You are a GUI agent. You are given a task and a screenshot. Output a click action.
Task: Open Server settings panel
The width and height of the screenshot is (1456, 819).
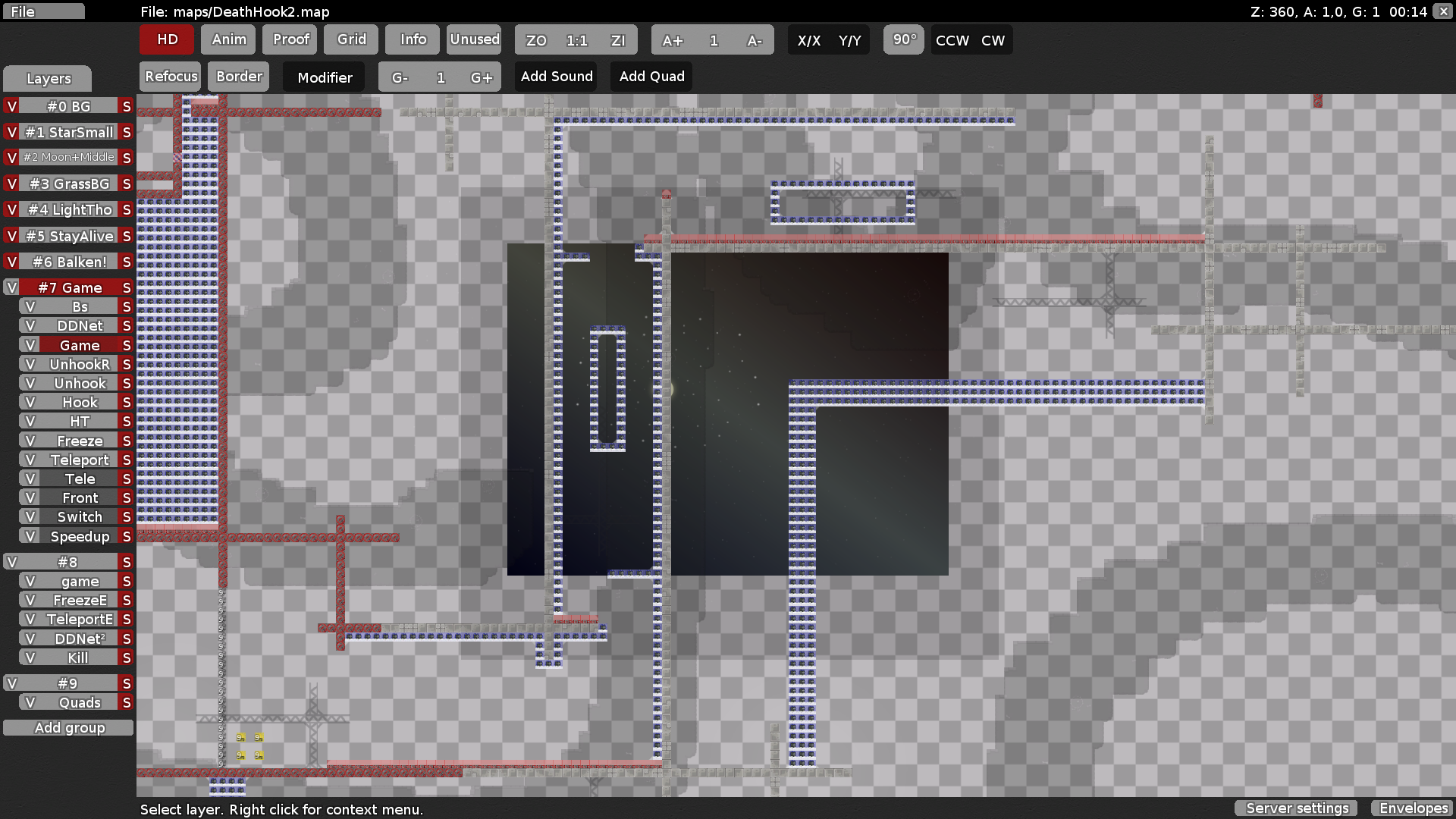1295,808
